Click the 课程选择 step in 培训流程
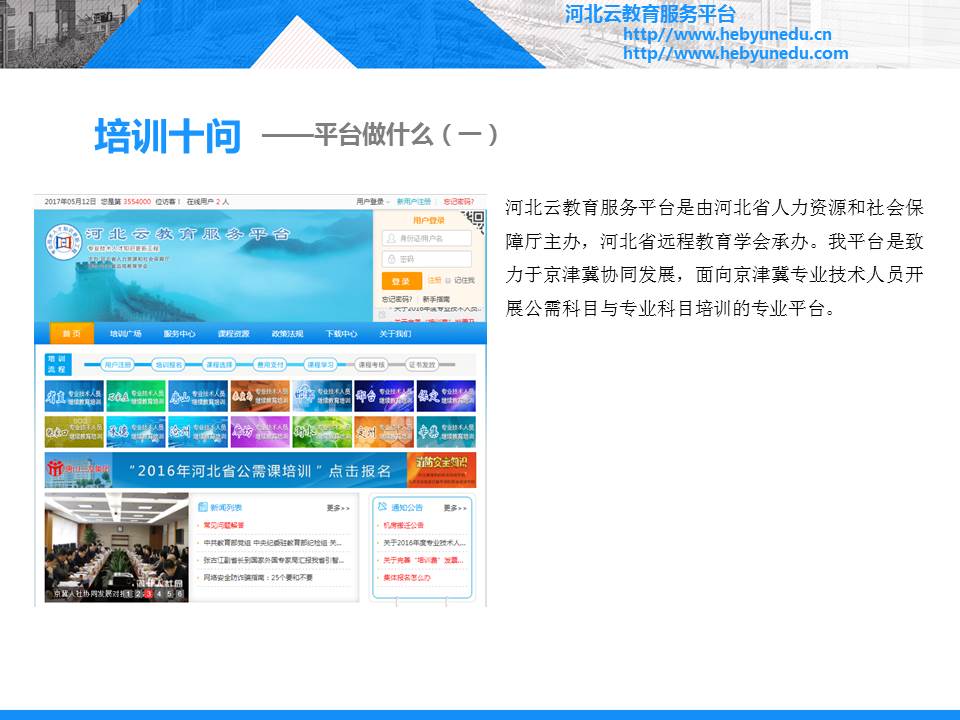Viewport: 960px width, 720px height. pyautogui.click(x=219, y=365)
